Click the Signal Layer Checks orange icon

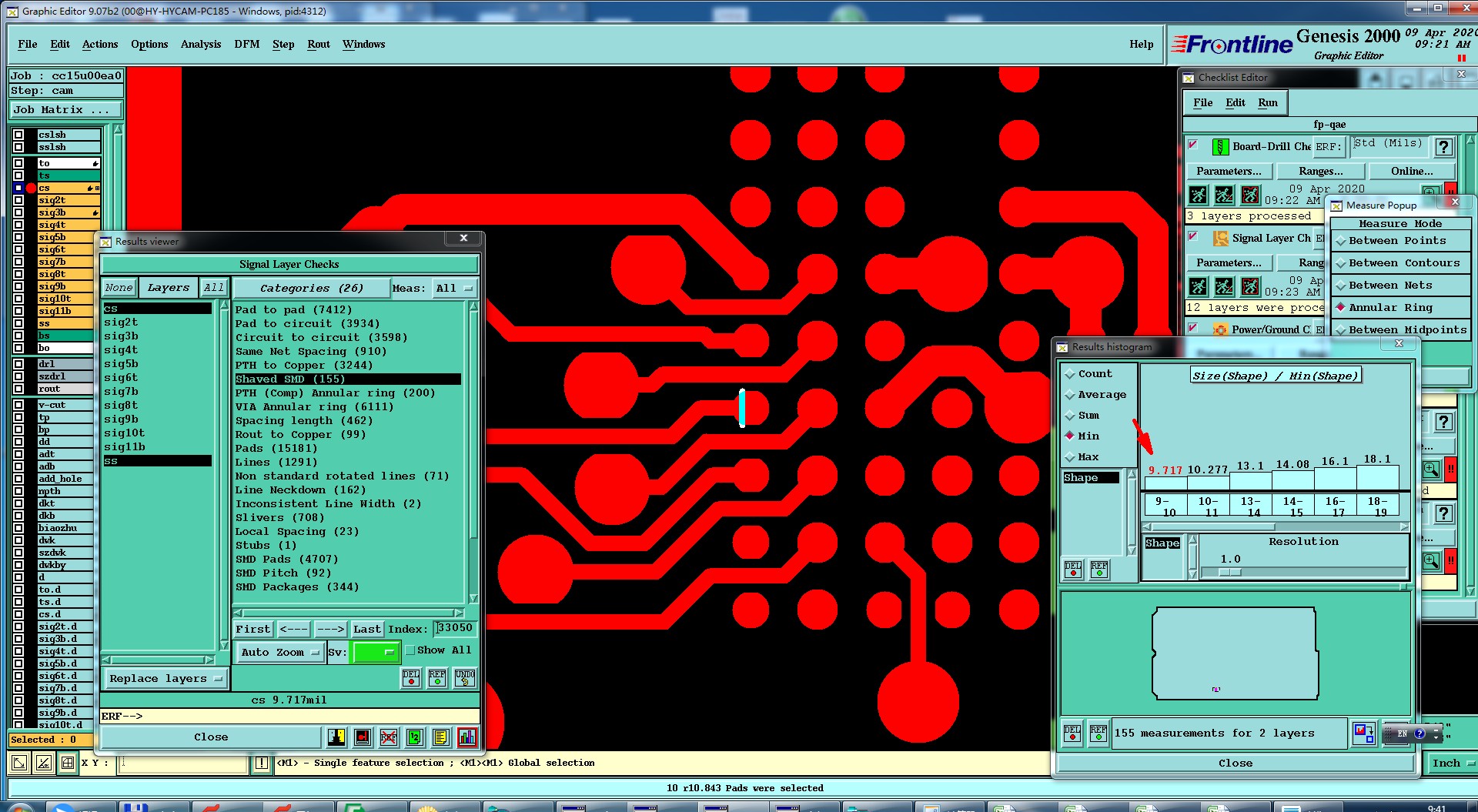point(1221,239)
